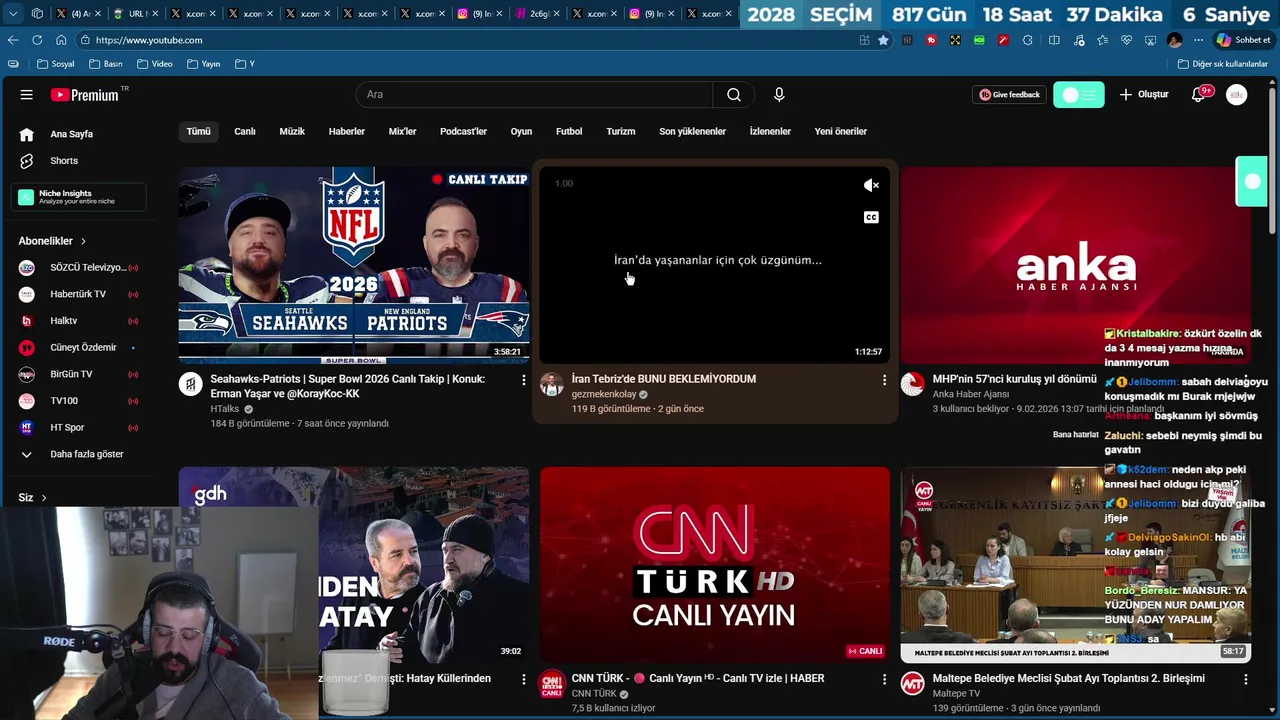The image size is (1280, 720).
Task: Select the Haberler filter chip
Action: pyautogui.click(x=347, y=132)
